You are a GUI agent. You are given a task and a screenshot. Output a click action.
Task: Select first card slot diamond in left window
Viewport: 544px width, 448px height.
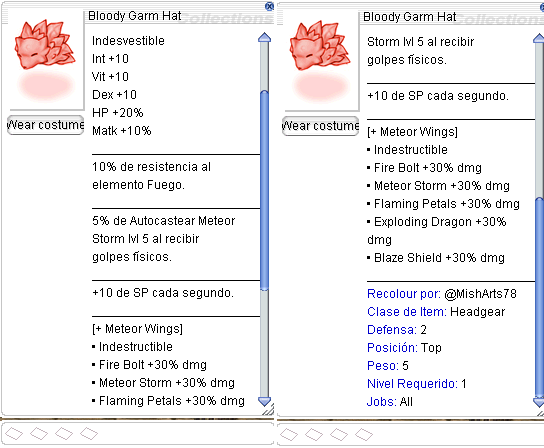tap(14, 433)
